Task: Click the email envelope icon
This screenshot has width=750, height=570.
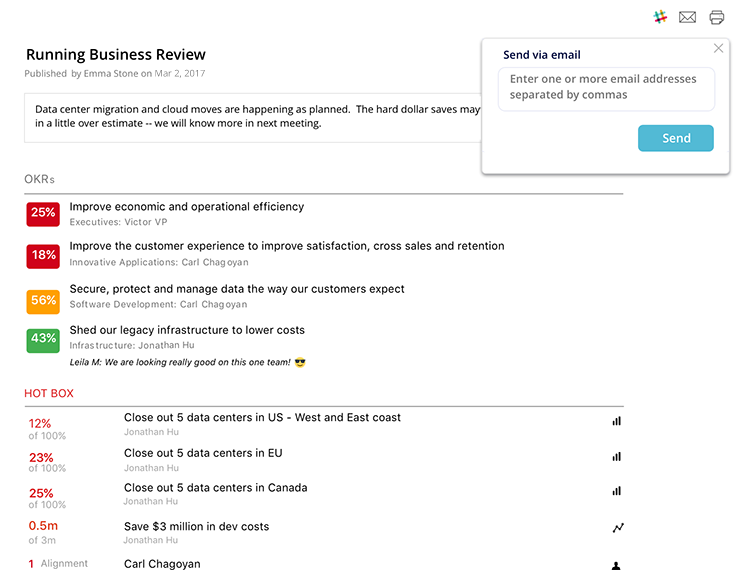Action: [687, 17]
